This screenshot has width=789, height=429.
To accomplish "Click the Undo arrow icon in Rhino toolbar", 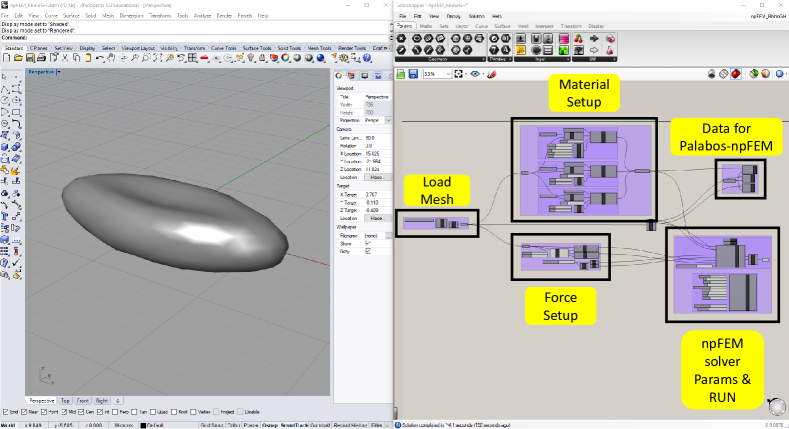I will tap(100, 58).
